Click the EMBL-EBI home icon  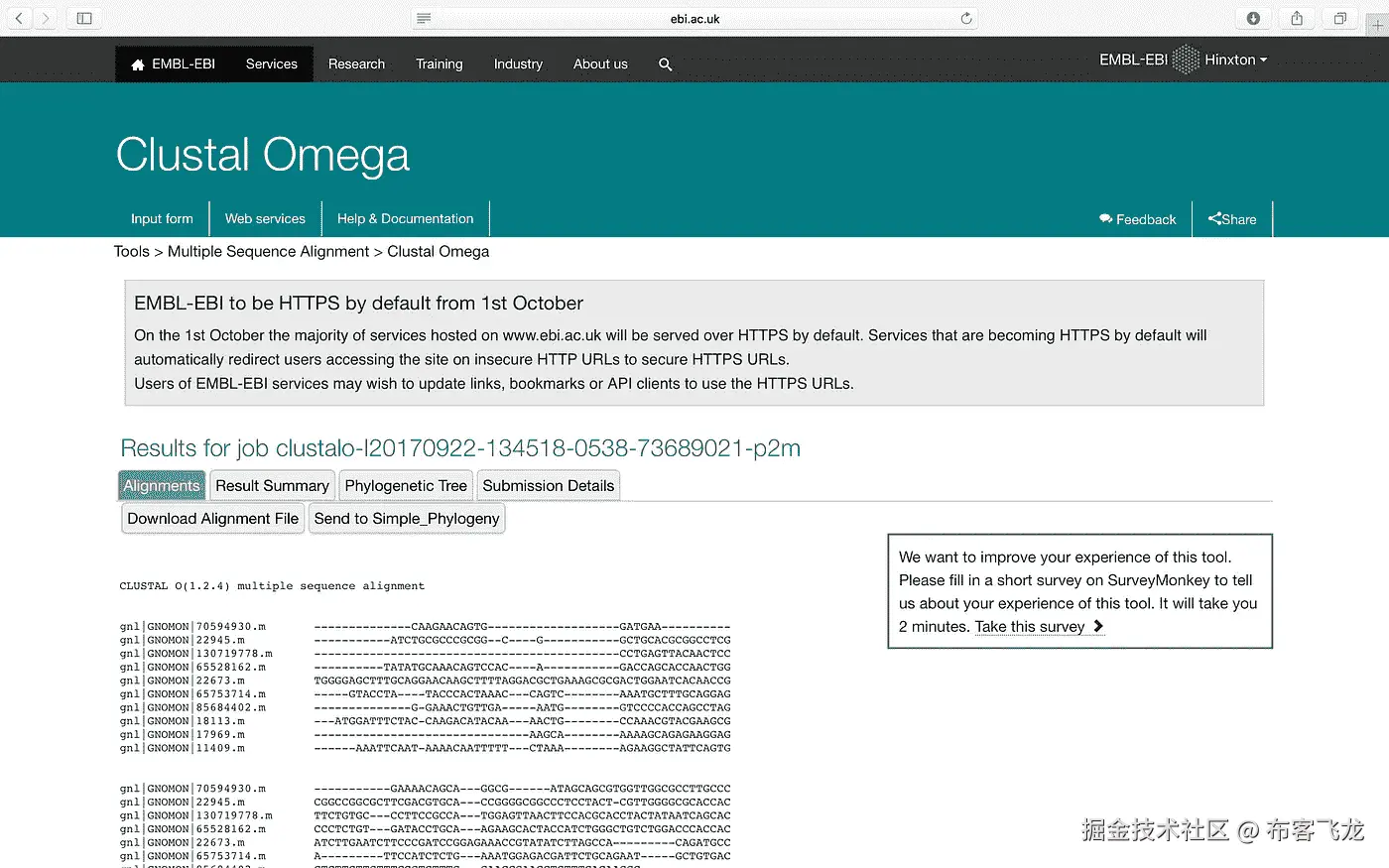click(138, 64)
